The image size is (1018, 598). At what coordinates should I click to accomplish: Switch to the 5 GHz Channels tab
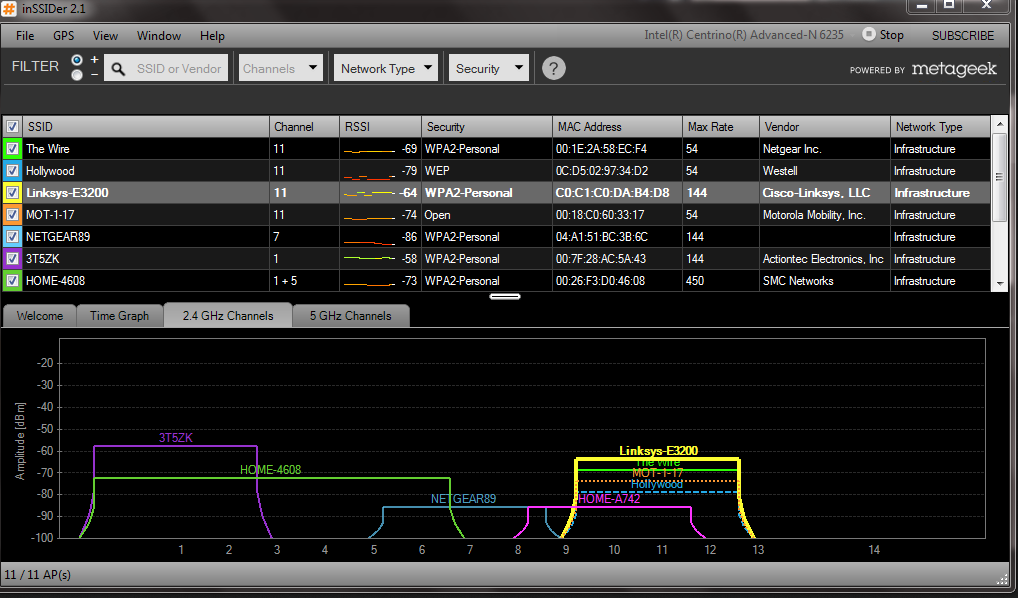click(x=351, y=316)
